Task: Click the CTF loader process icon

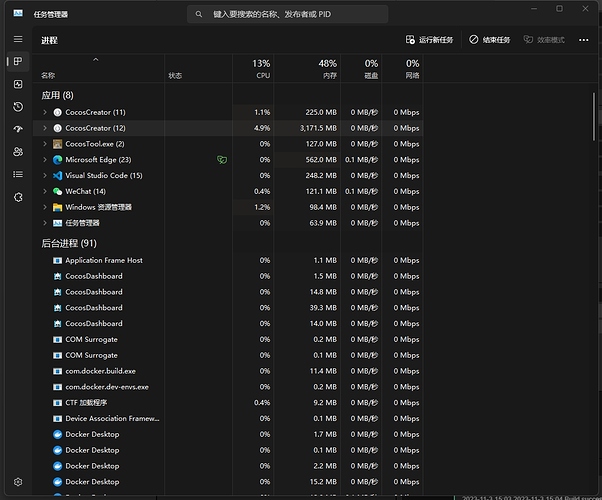Action: [58, 403]
